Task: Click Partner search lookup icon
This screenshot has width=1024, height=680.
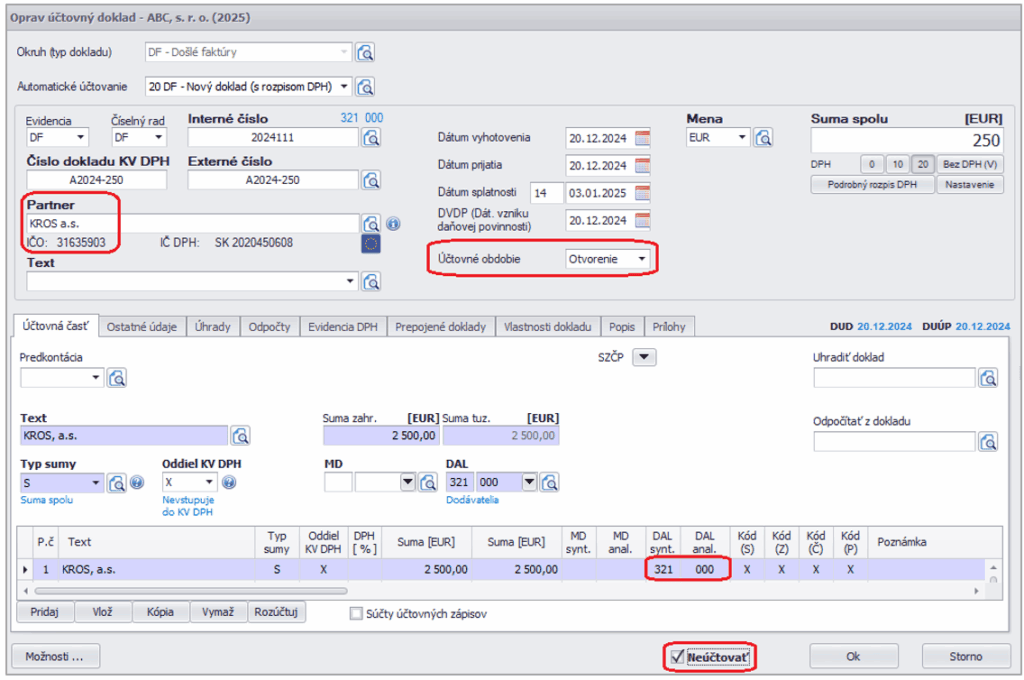Action: tap(371, 224)
